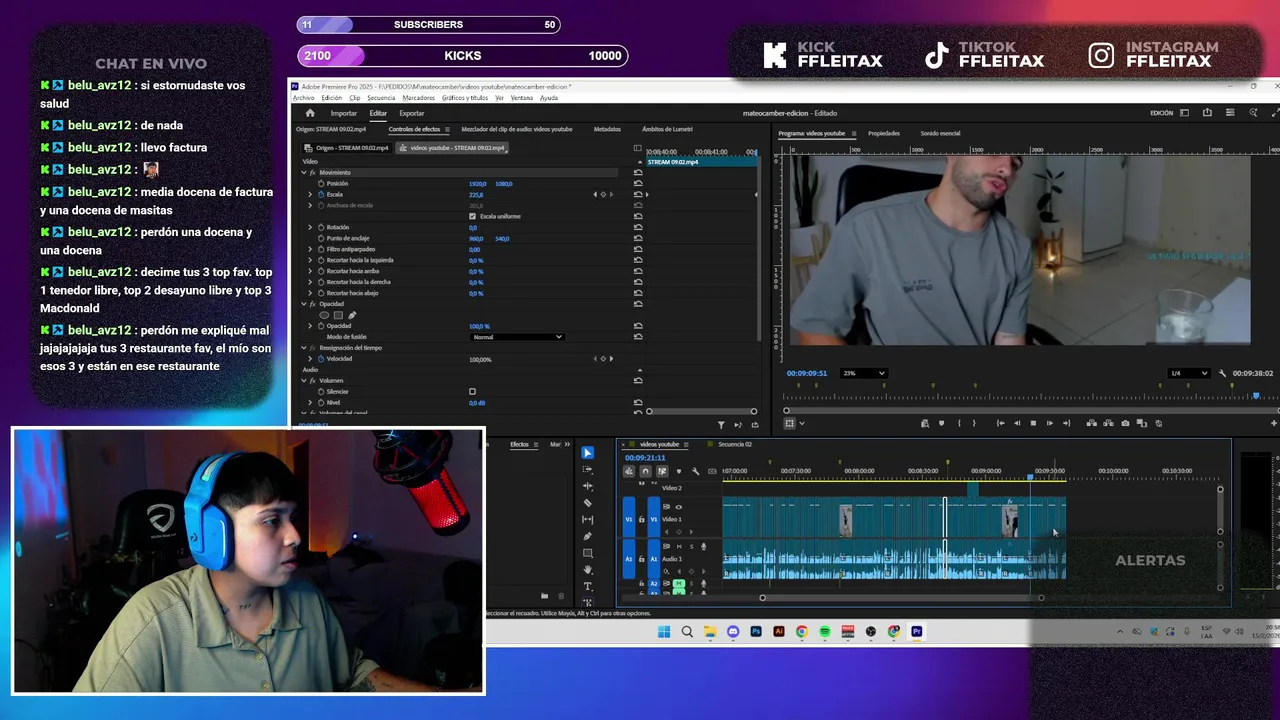
Task: Select the Slip tool
Action: 588,519
